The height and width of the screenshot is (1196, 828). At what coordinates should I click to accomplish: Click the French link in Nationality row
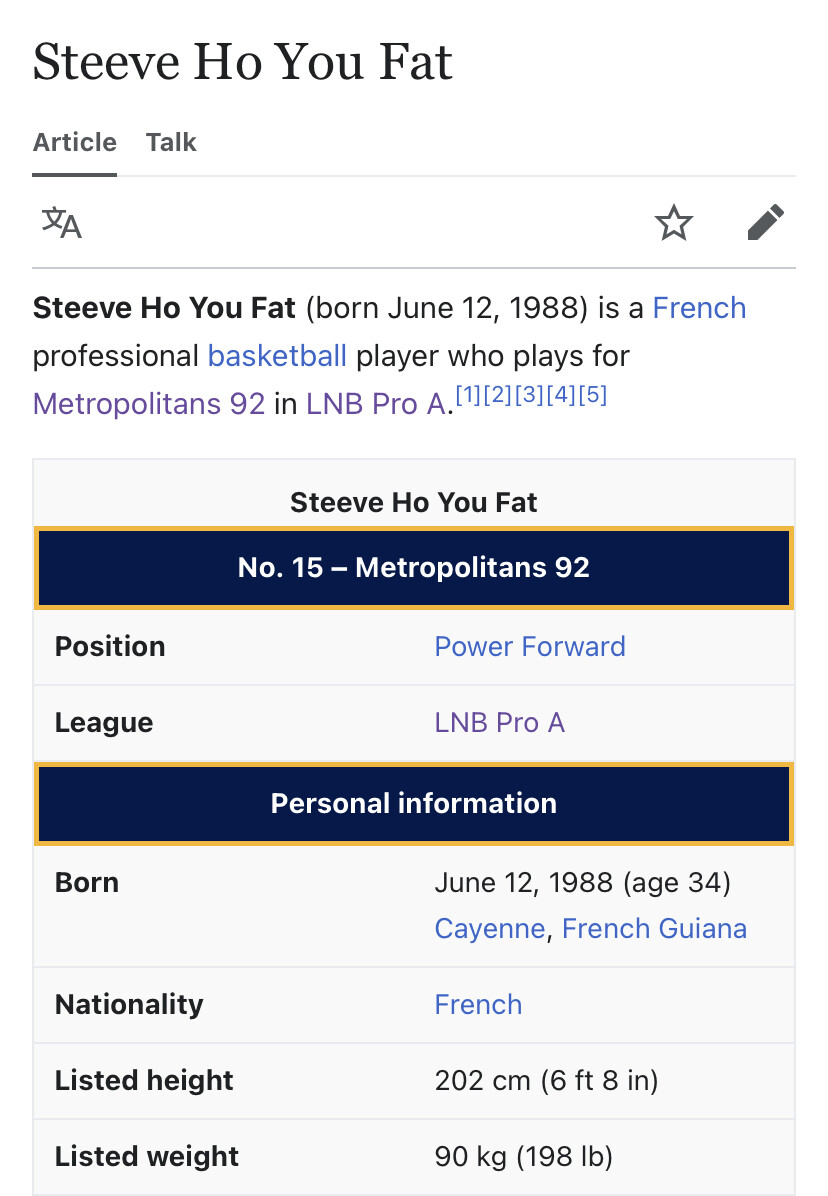478,1005
